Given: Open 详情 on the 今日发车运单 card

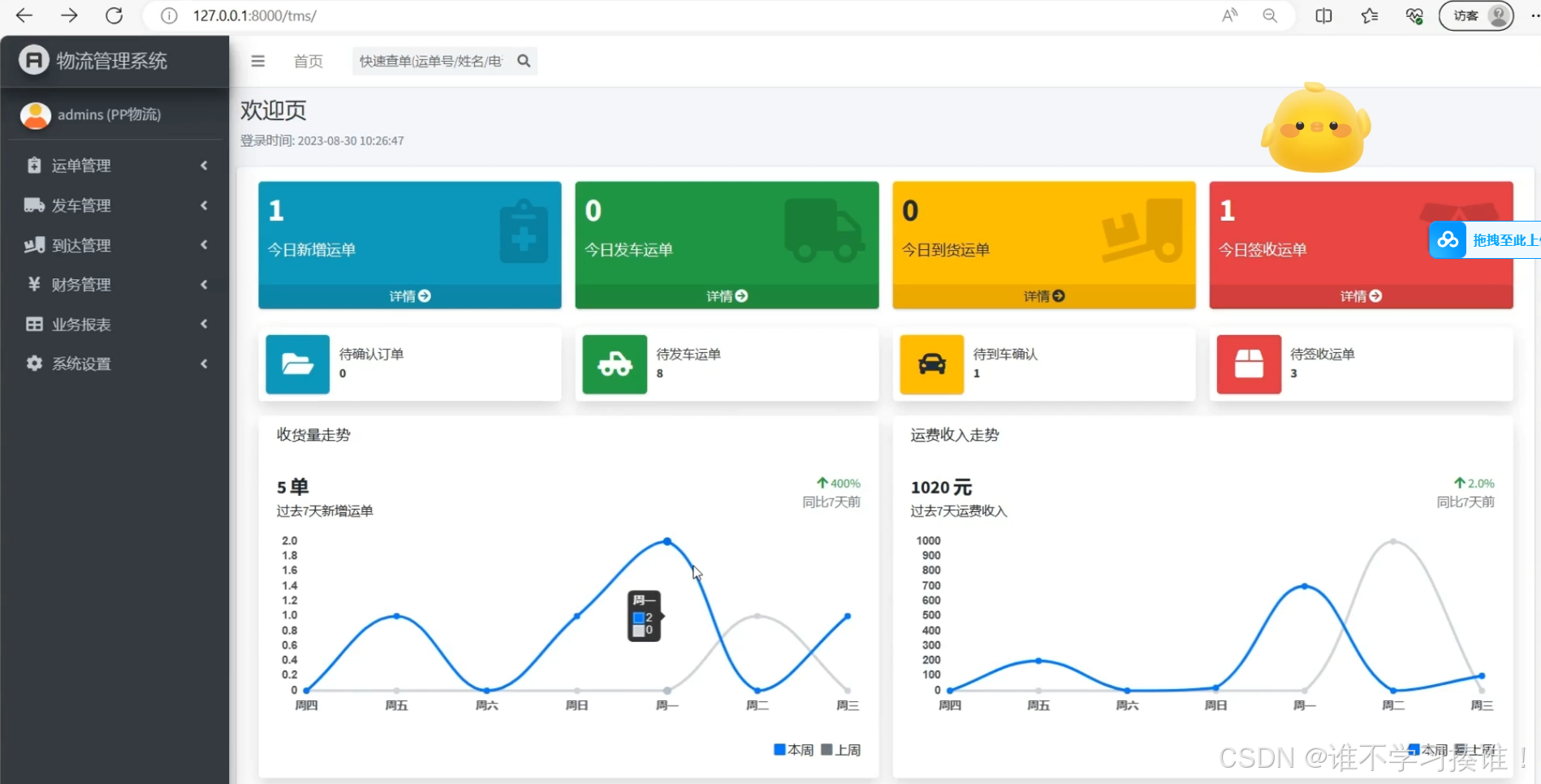Looking at the screenshot, I should pyautogui.click(x=727, y=296).
